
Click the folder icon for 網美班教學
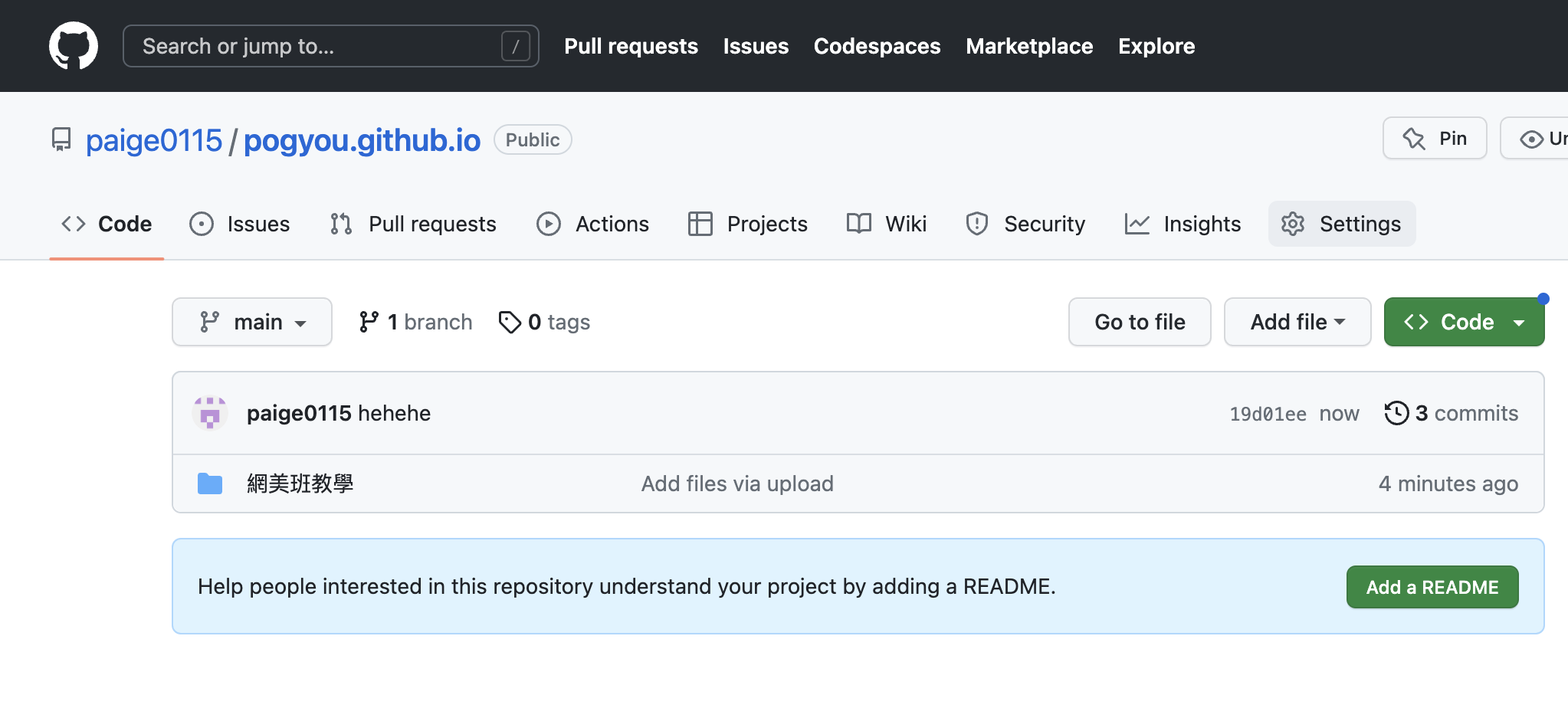click(210, 483)
